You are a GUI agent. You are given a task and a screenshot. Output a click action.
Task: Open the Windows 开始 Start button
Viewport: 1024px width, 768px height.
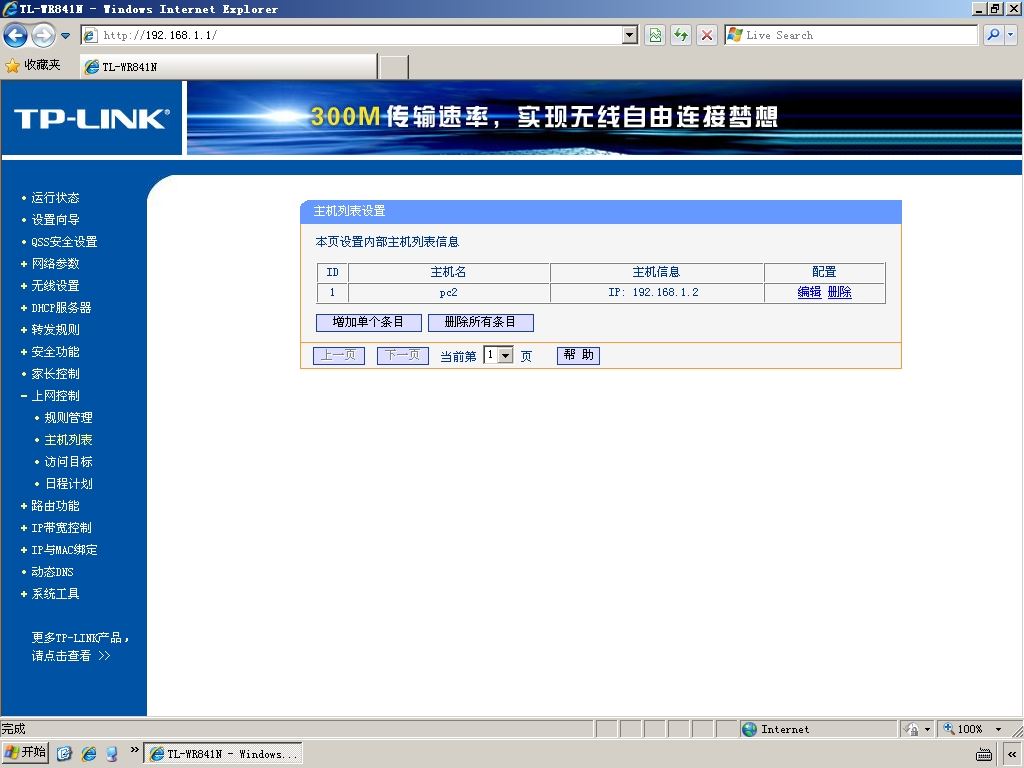[x=25, y=753]
